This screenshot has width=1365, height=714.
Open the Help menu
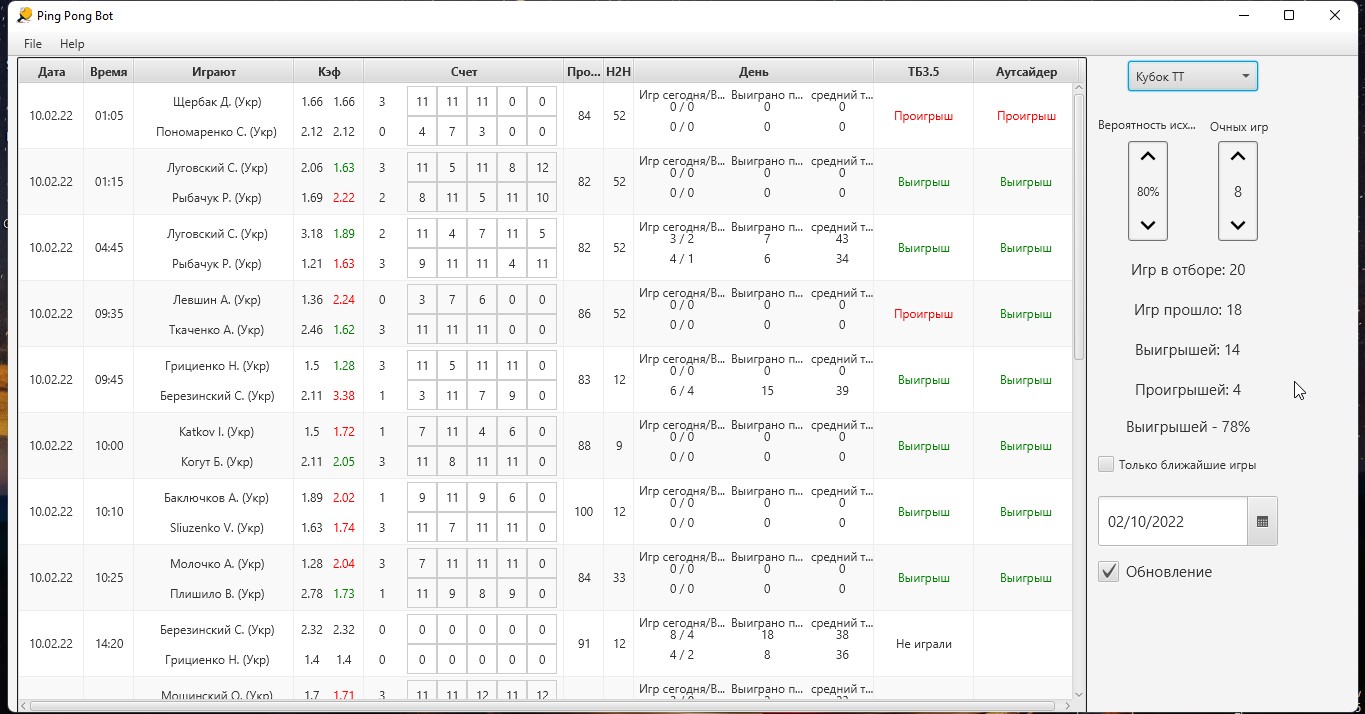click(x=72, y=44)
